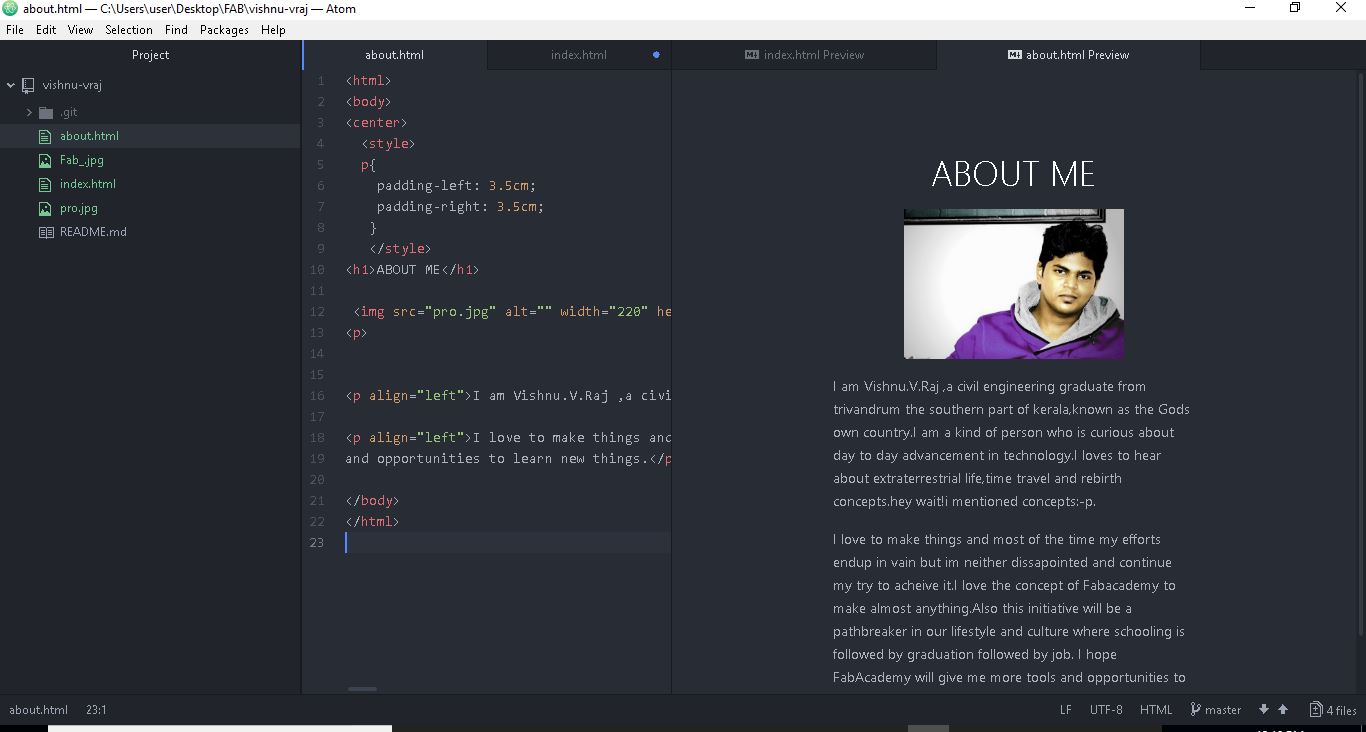Viewport: 1366px width, 732px height.
Task: Click the index.html file icon in tree
Action: [45, 184]
